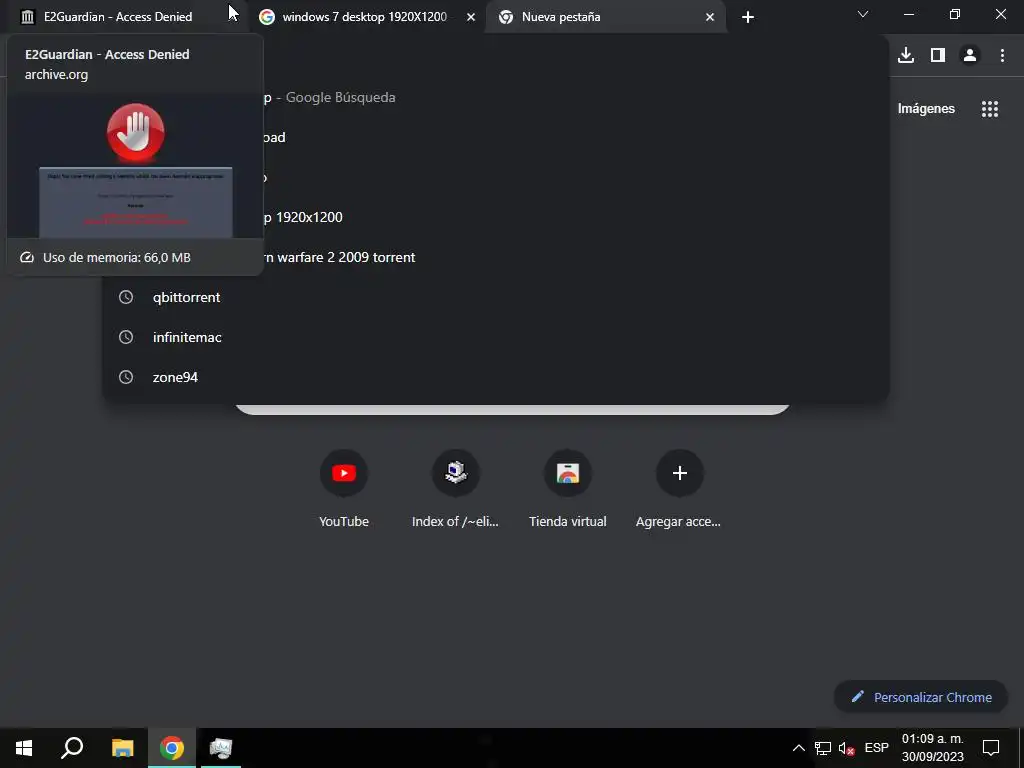This screenshot has height=768, width=1024.
Task: Open the 'Index of /~eli...' shortcut
Action: 456,489
